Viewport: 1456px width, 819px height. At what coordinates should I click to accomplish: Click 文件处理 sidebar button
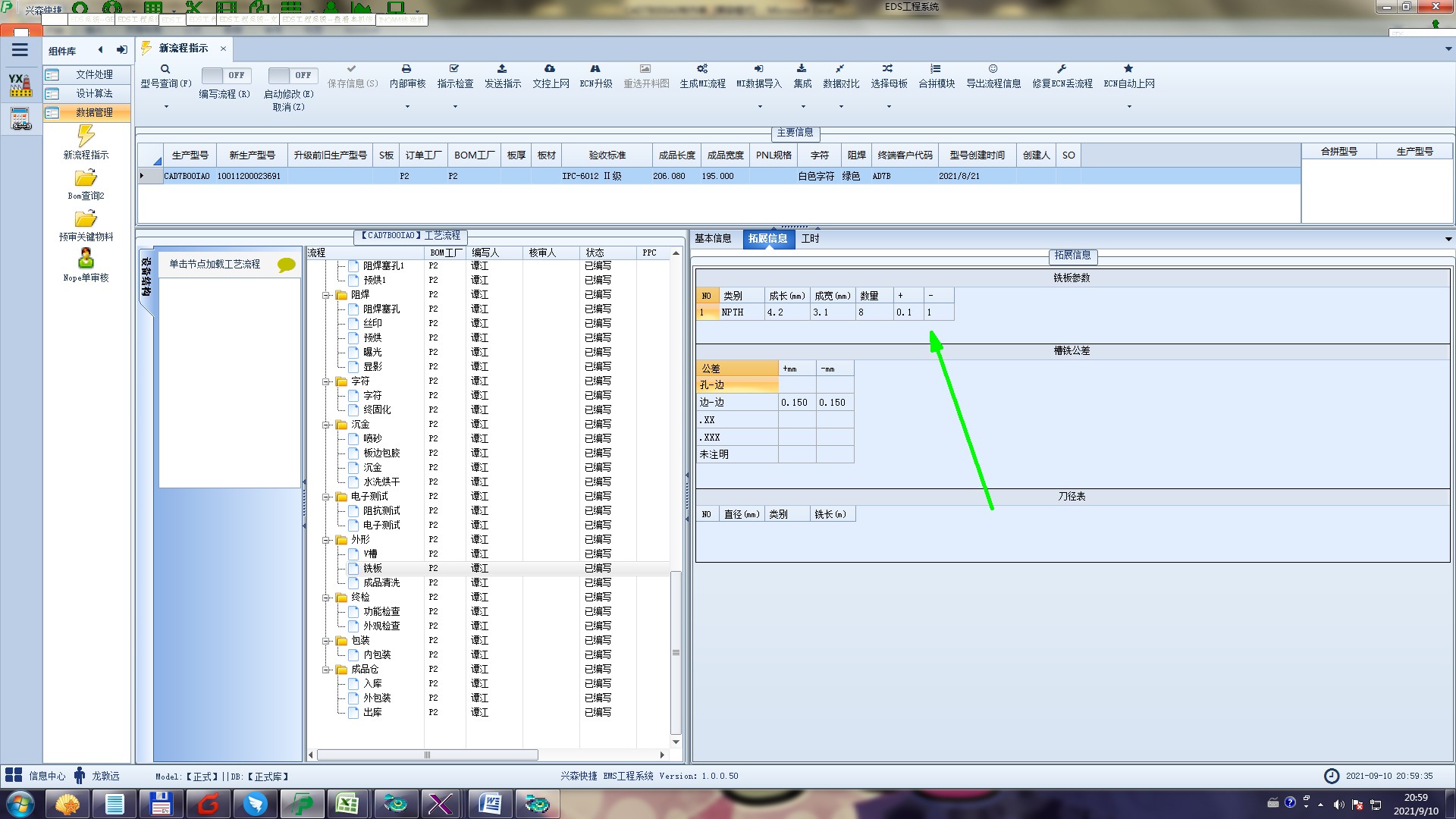(94, 74)
